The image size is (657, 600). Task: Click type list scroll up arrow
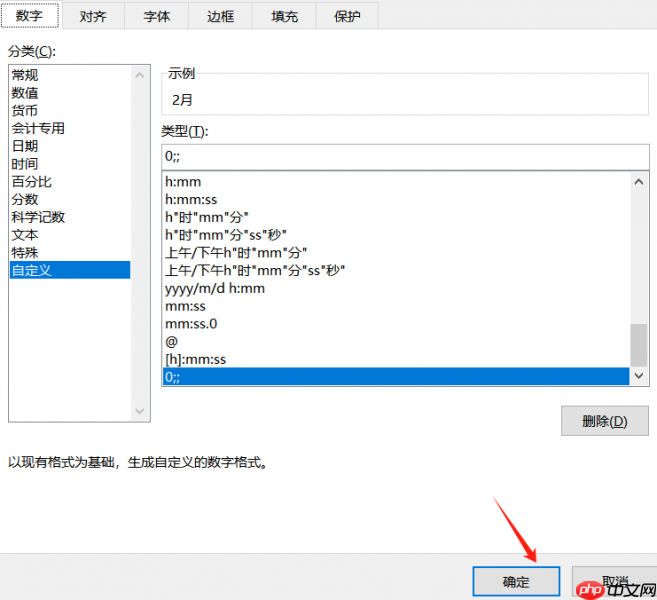639,182
